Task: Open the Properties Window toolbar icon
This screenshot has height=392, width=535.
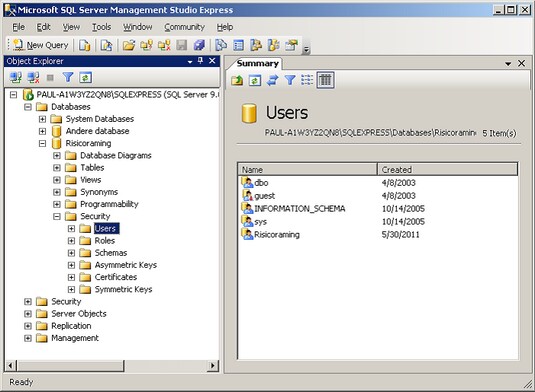Action: [x=291, y=45]
